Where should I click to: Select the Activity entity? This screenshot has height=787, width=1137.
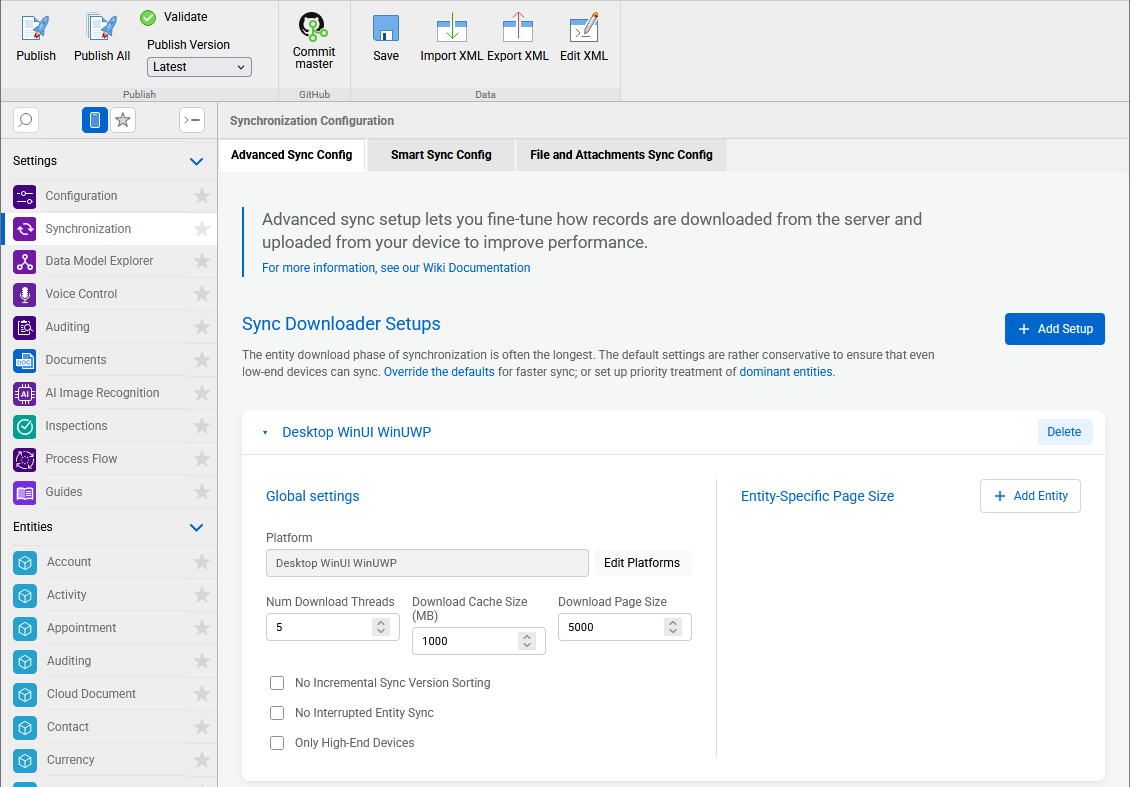pos(109,595)
